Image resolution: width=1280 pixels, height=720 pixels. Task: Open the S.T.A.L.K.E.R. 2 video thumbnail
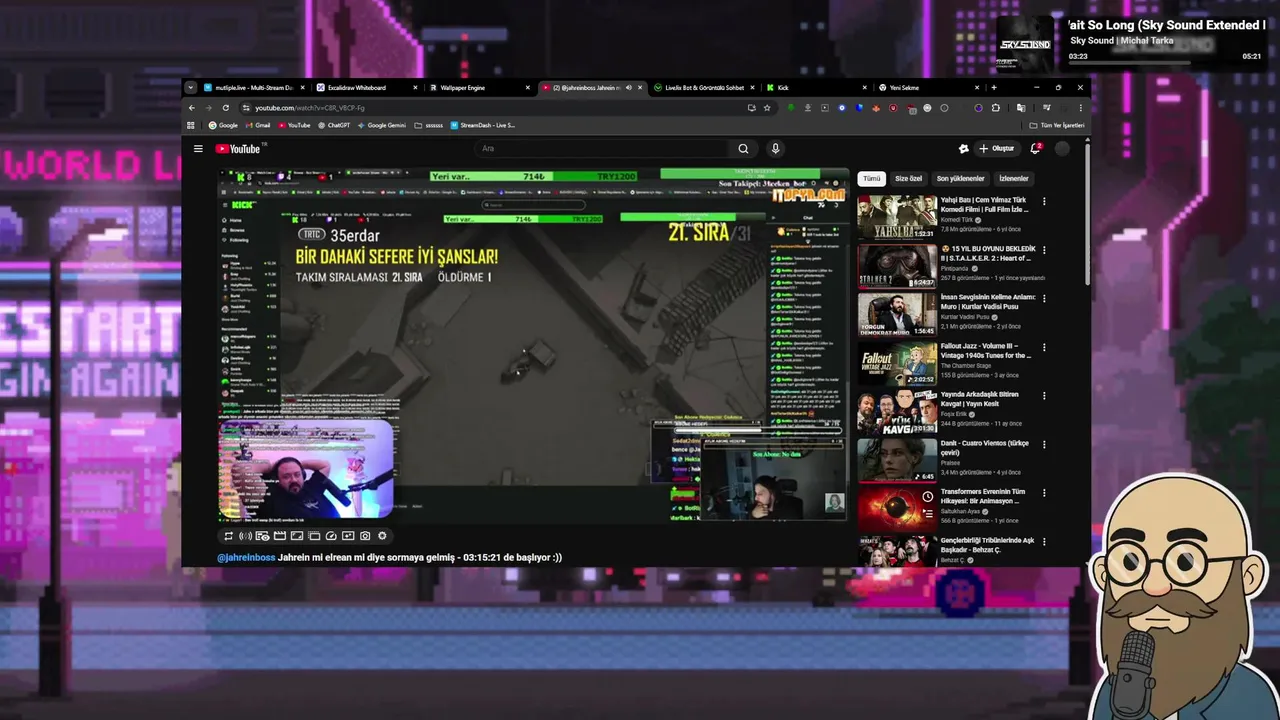897,266
